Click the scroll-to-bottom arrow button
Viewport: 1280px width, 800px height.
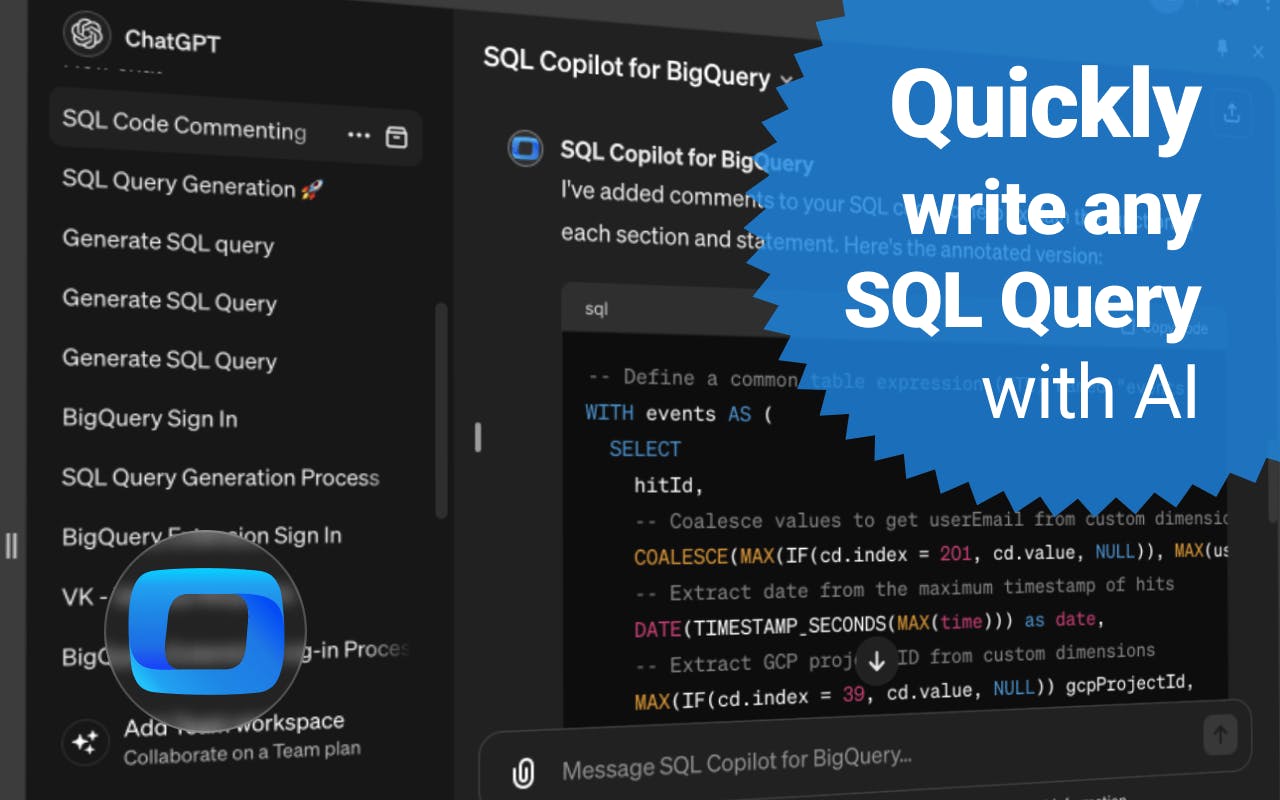(x=877, y=662)
